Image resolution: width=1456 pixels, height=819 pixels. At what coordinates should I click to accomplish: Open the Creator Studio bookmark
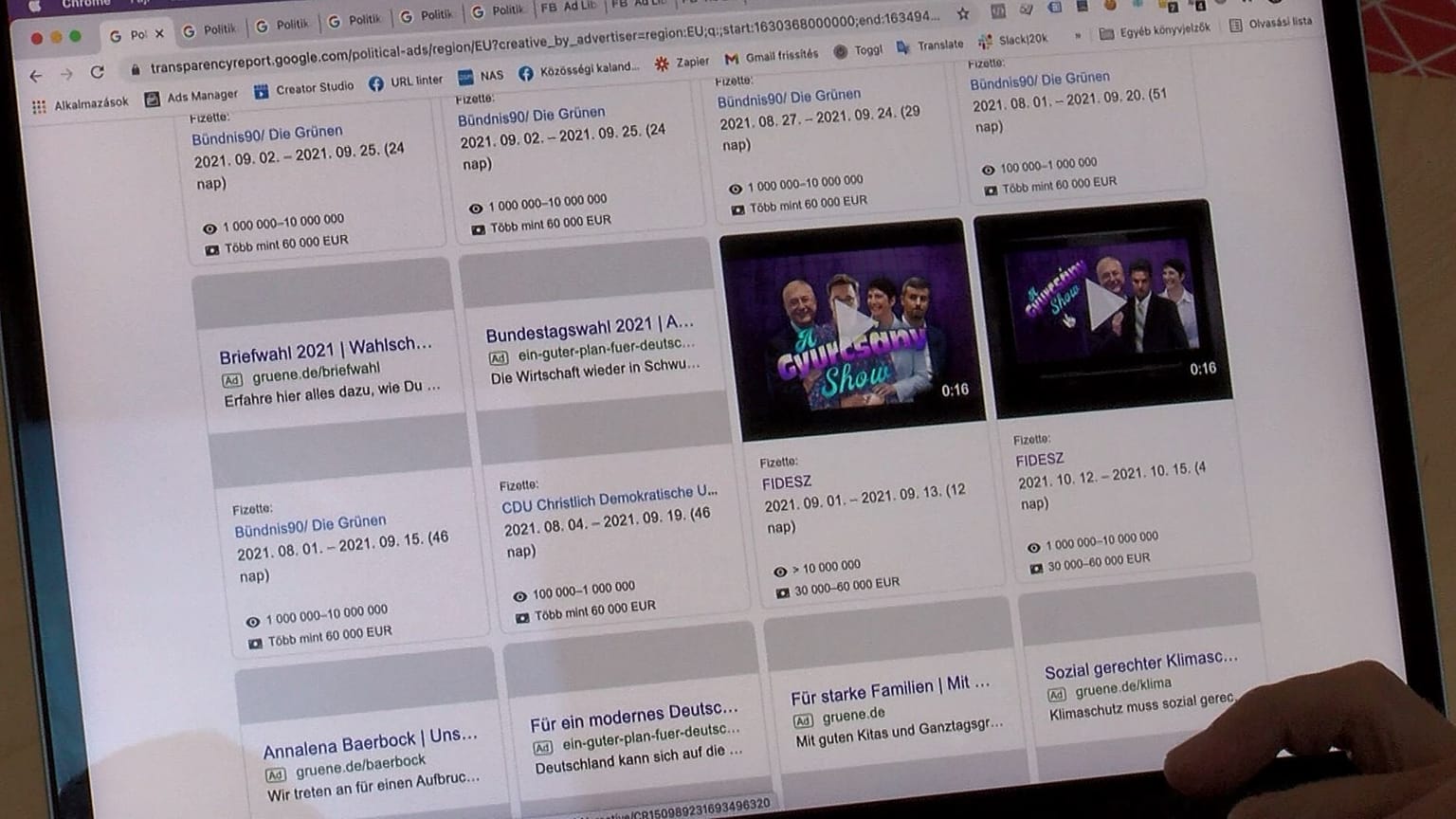point(304,89)
